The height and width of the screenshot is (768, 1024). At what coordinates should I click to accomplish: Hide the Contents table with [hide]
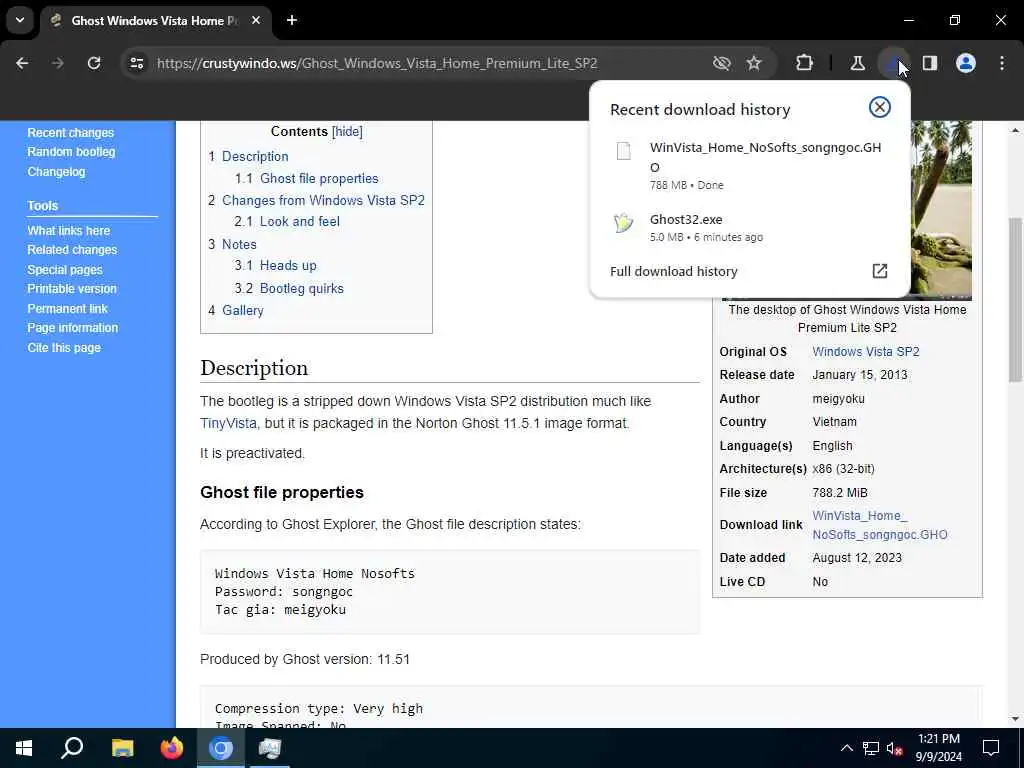[x=347, y=131]
